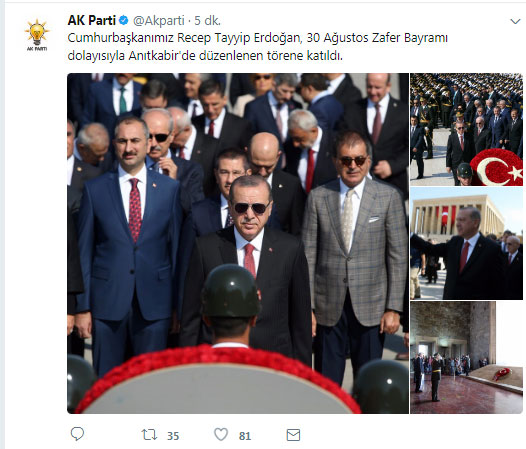526x449 pixels.
Task: Open the AK Parti display name
Action: (92, 20)
